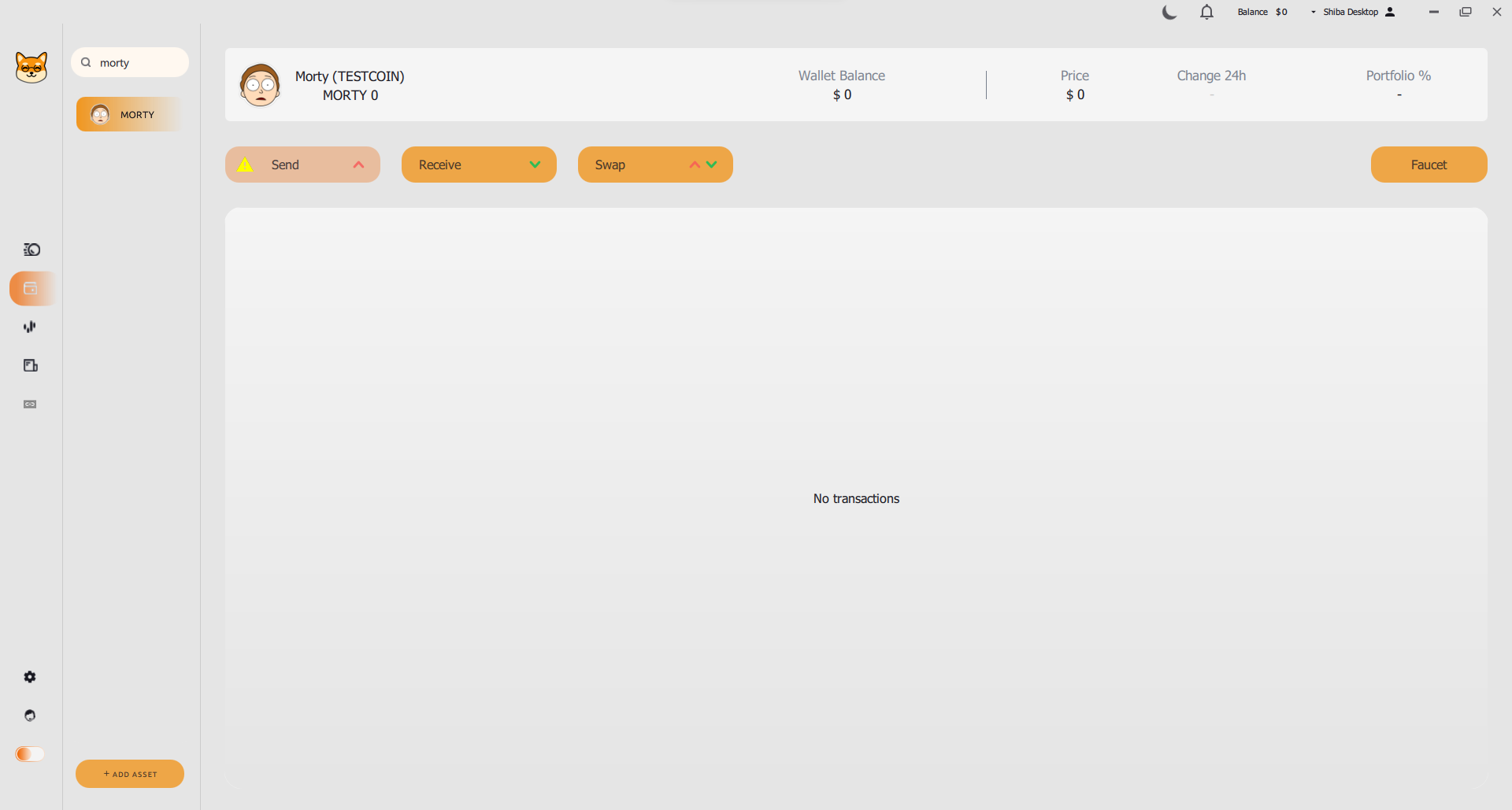Expand the Shiba Desktop account dropdown
1512x810 pixels.
click(1351, 12)
